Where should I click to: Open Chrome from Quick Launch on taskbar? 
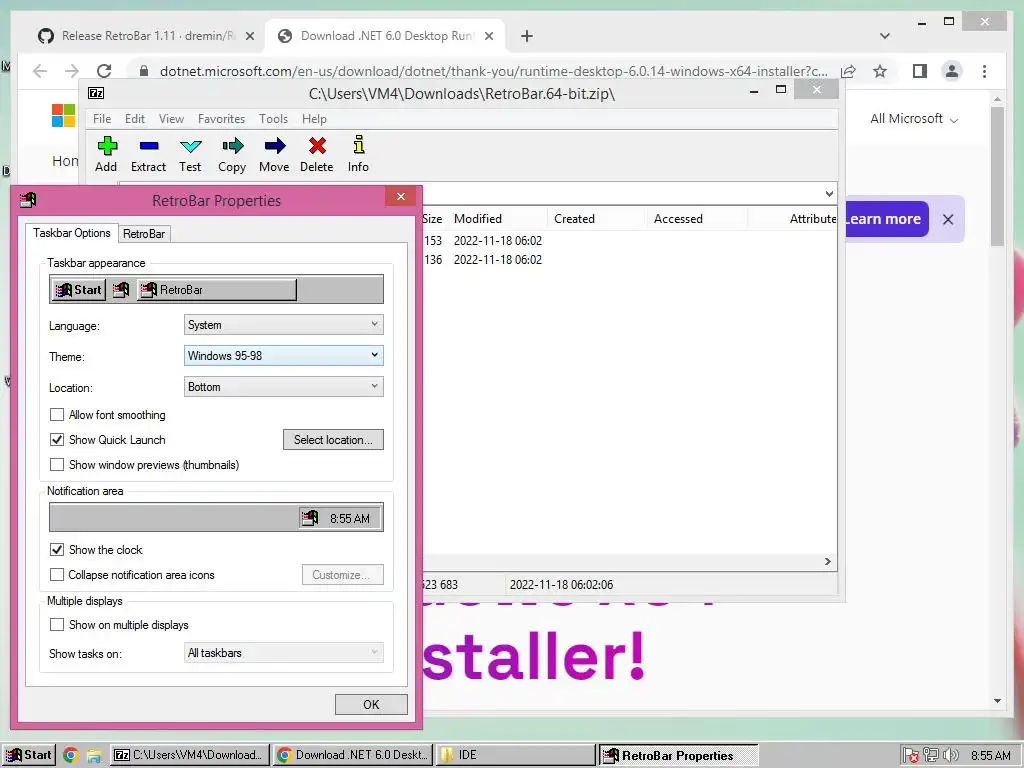pyautogui.click(x=71, y=756)
